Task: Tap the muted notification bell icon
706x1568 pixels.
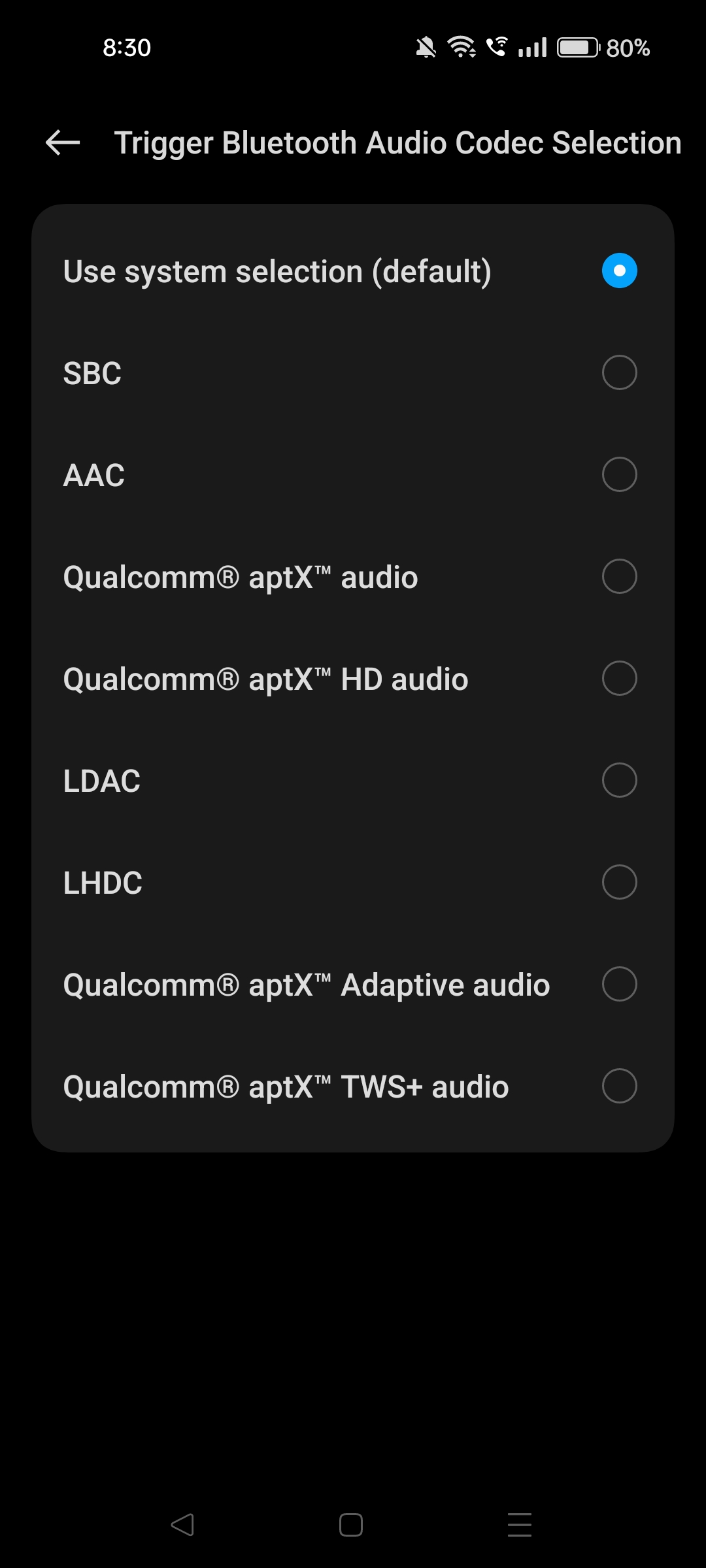Action: (426, 48)
